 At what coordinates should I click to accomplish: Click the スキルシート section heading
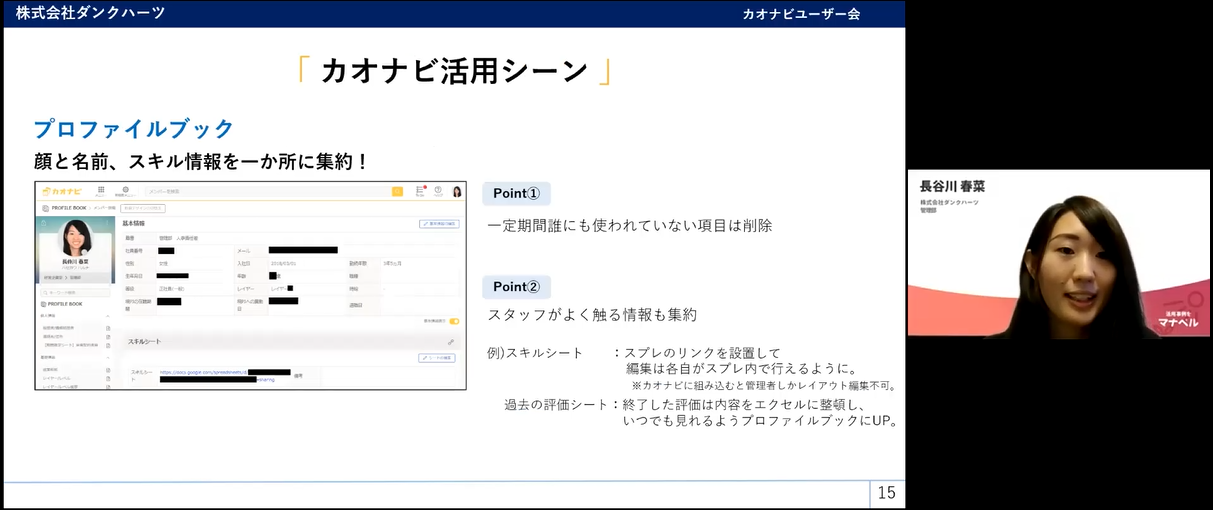144,342
